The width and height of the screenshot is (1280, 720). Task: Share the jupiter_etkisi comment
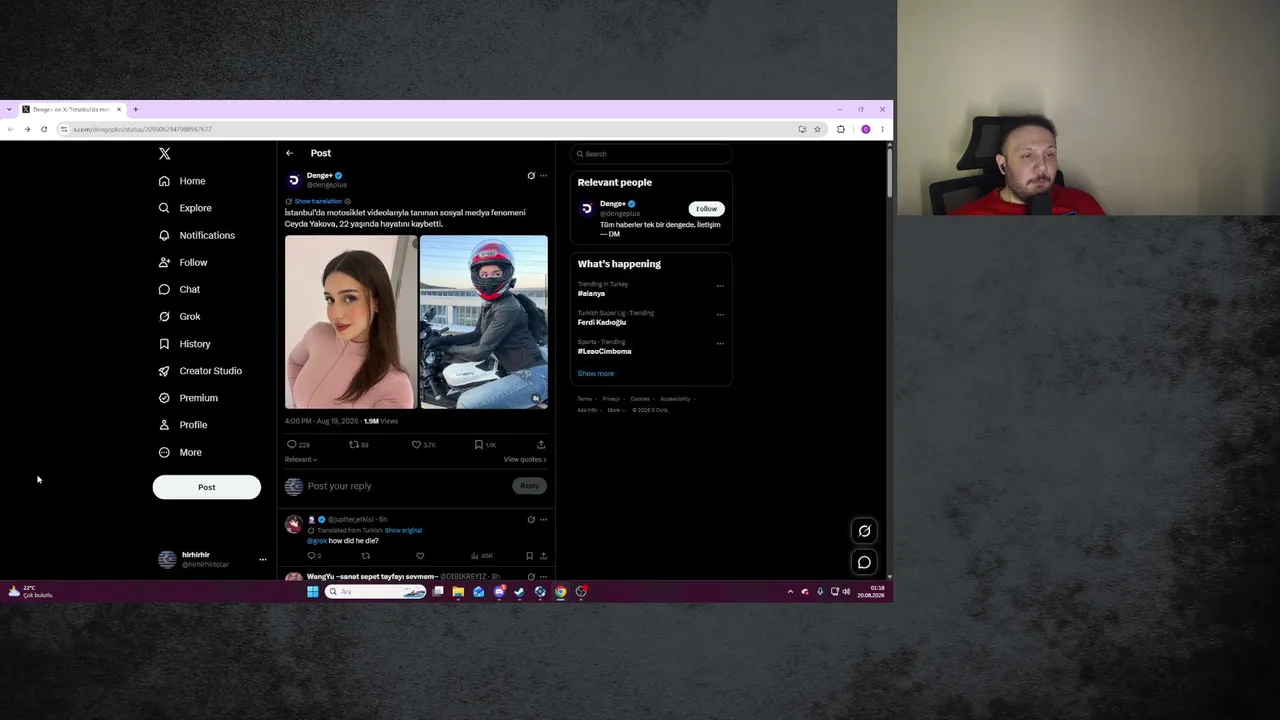[543, 556]
